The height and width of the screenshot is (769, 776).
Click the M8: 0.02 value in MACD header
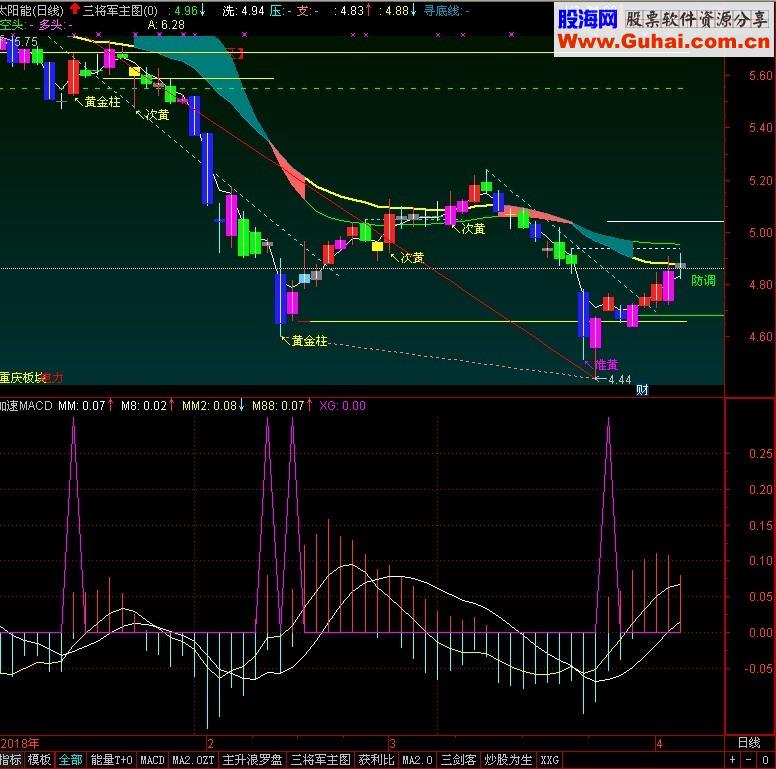click(x=144, y=406)
